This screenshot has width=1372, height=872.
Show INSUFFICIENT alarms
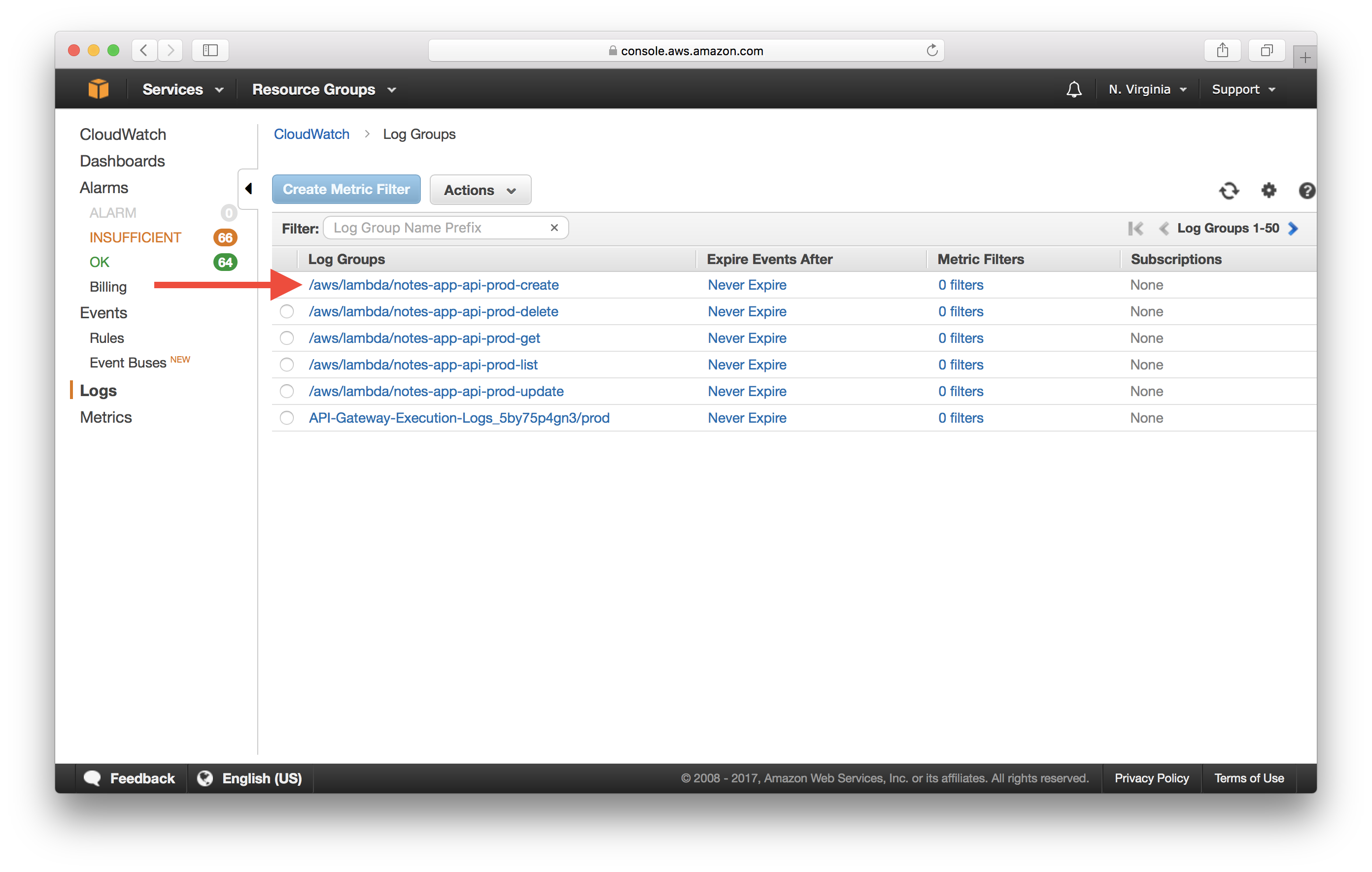(135, 237)
